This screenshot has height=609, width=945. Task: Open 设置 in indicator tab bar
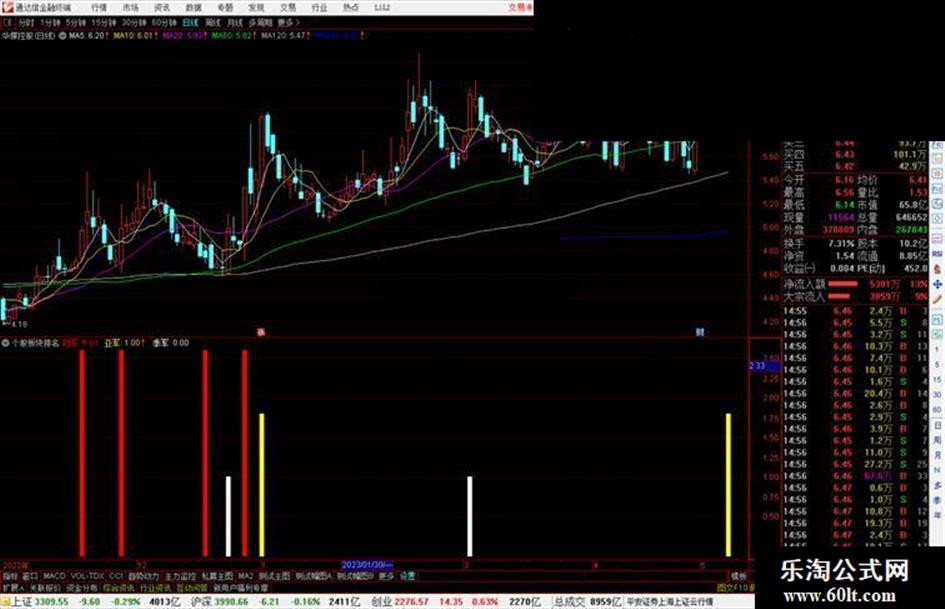tap(407, 576)
